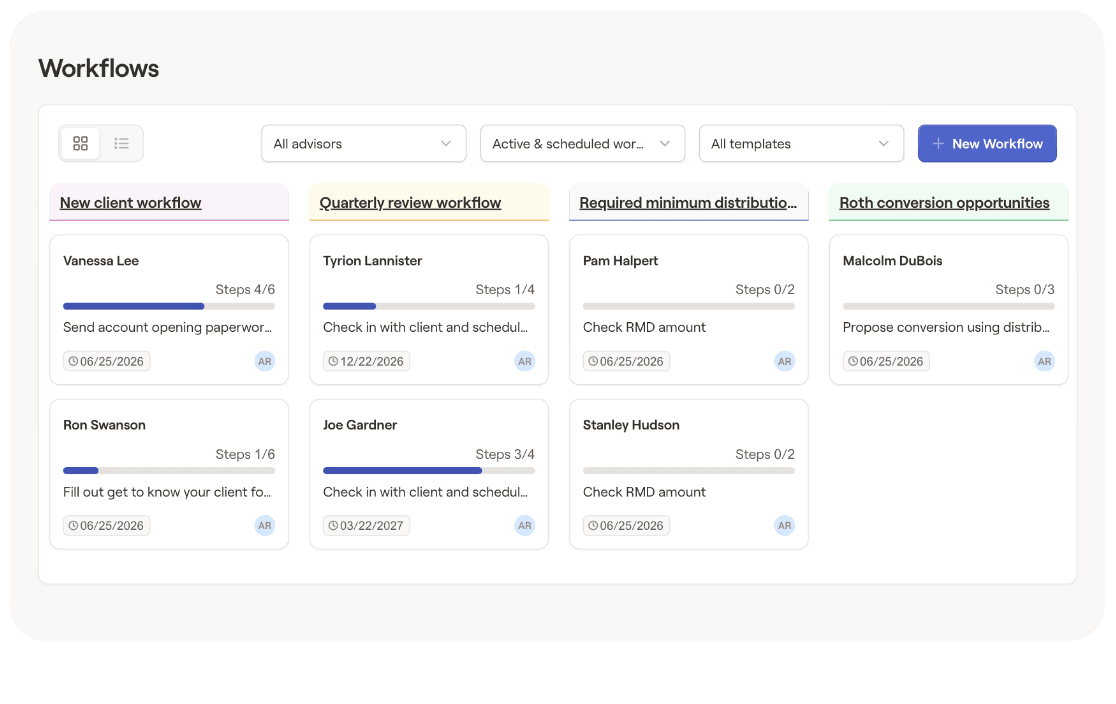This screenshot has height=704, width=1116.
Task: Click Vanessa Lee's Steps 4/6 progress bar
Action: 169,306
